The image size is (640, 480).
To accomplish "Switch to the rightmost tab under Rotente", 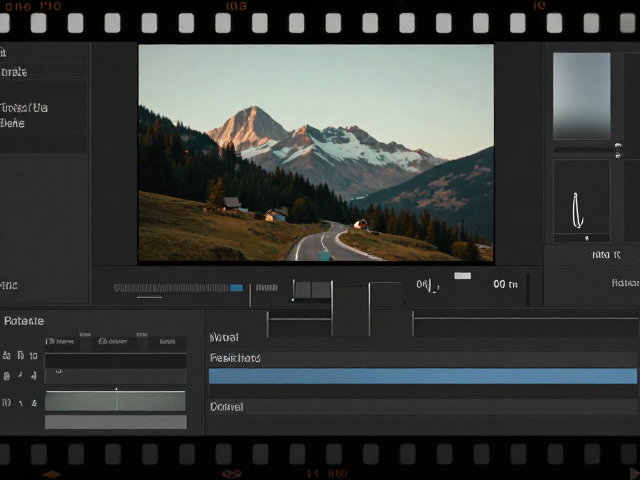I will tap(167, 342).
